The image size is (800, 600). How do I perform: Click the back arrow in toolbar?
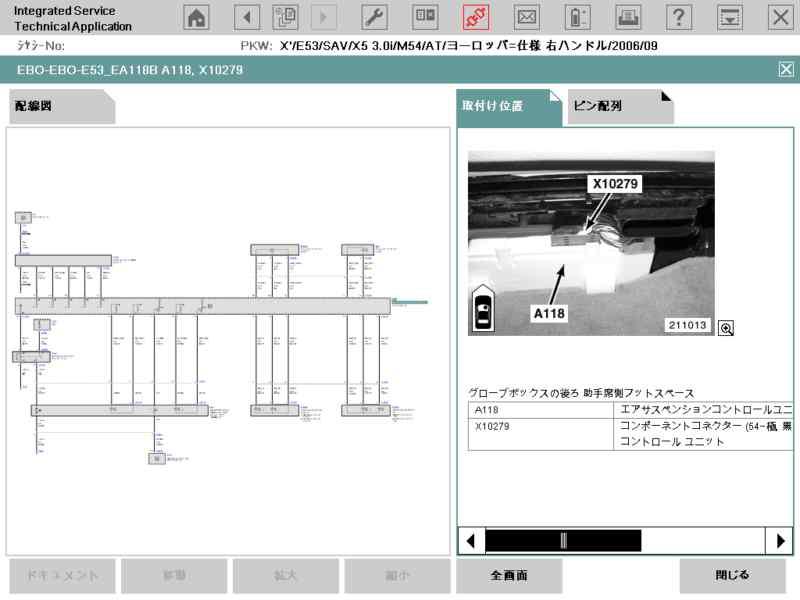[x=247, y=17]
